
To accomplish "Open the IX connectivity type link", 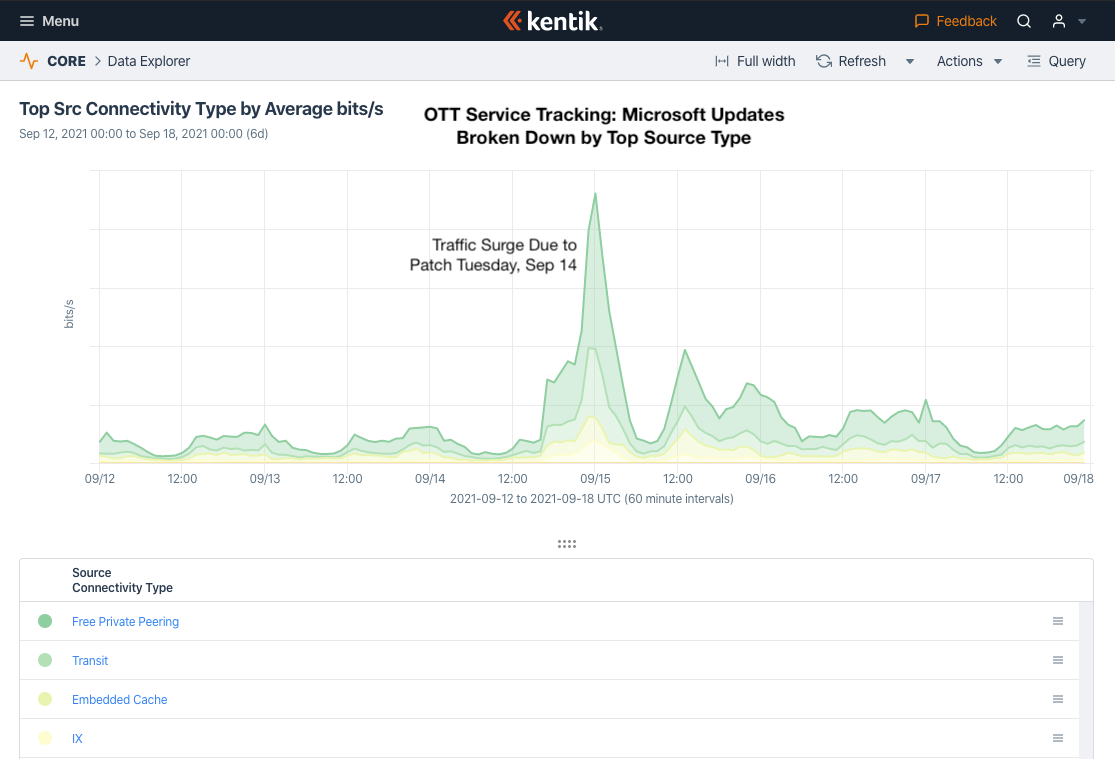I will tap(77, 738).
